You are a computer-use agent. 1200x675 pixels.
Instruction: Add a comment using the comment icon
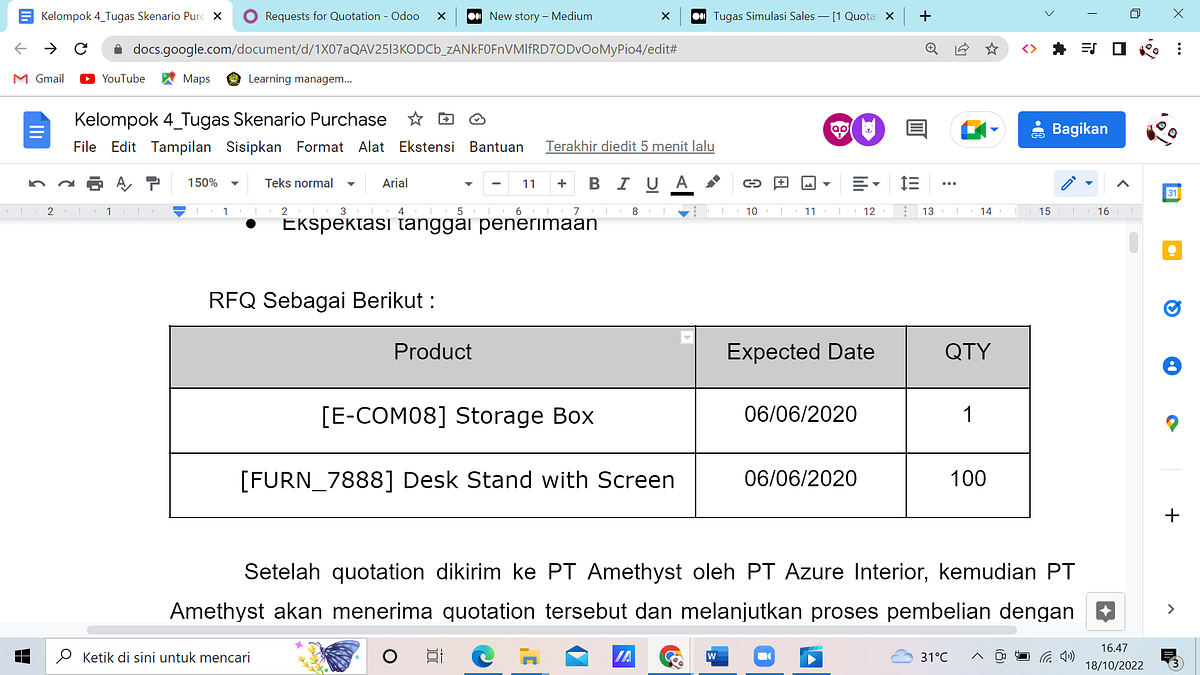[x=781, y=183]
